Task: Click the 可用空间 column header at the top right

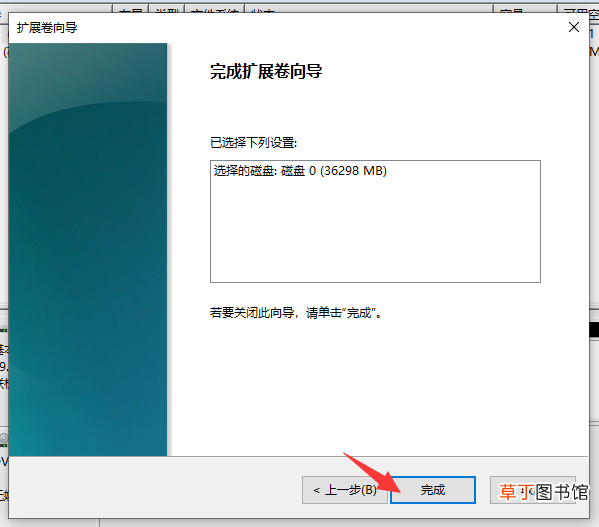Action: (x=578, y=9)
